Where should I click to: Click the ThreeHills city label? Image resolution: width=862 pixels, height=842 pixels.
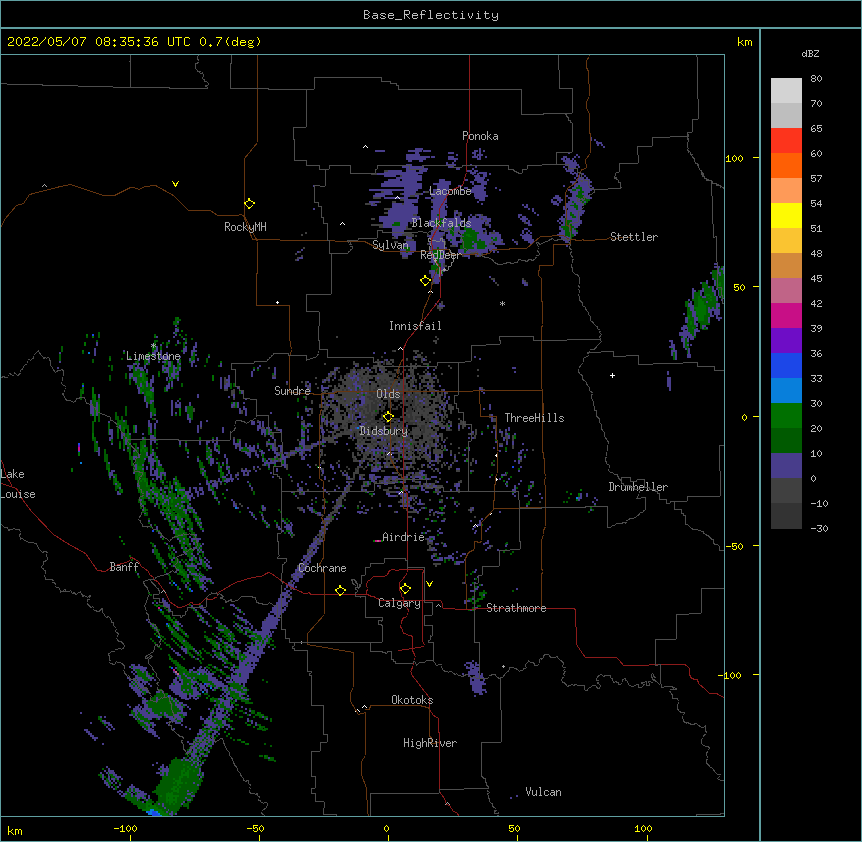(x=534, y=418)
